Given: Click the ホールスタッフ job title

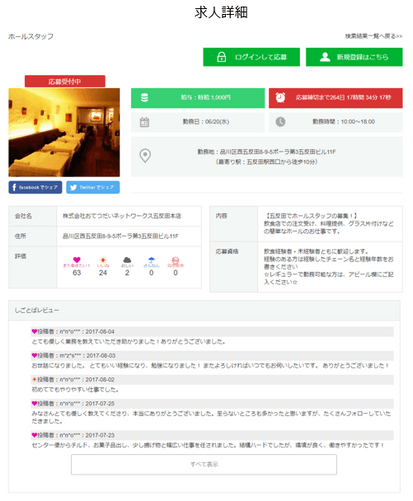Looking at the screenshot, I should pos(31,37).
